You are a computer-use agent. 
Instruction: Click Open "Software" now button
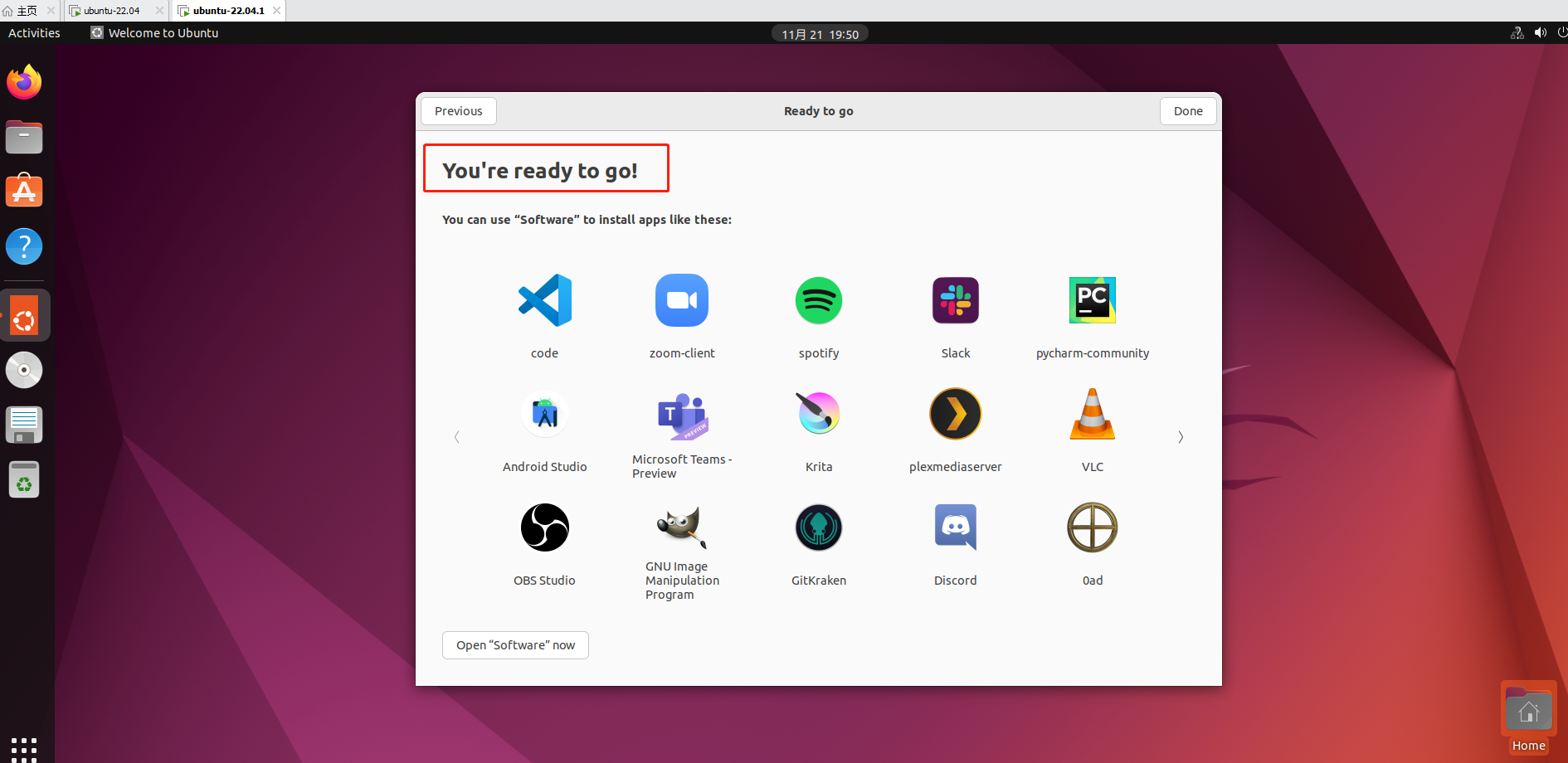point(515,645)
